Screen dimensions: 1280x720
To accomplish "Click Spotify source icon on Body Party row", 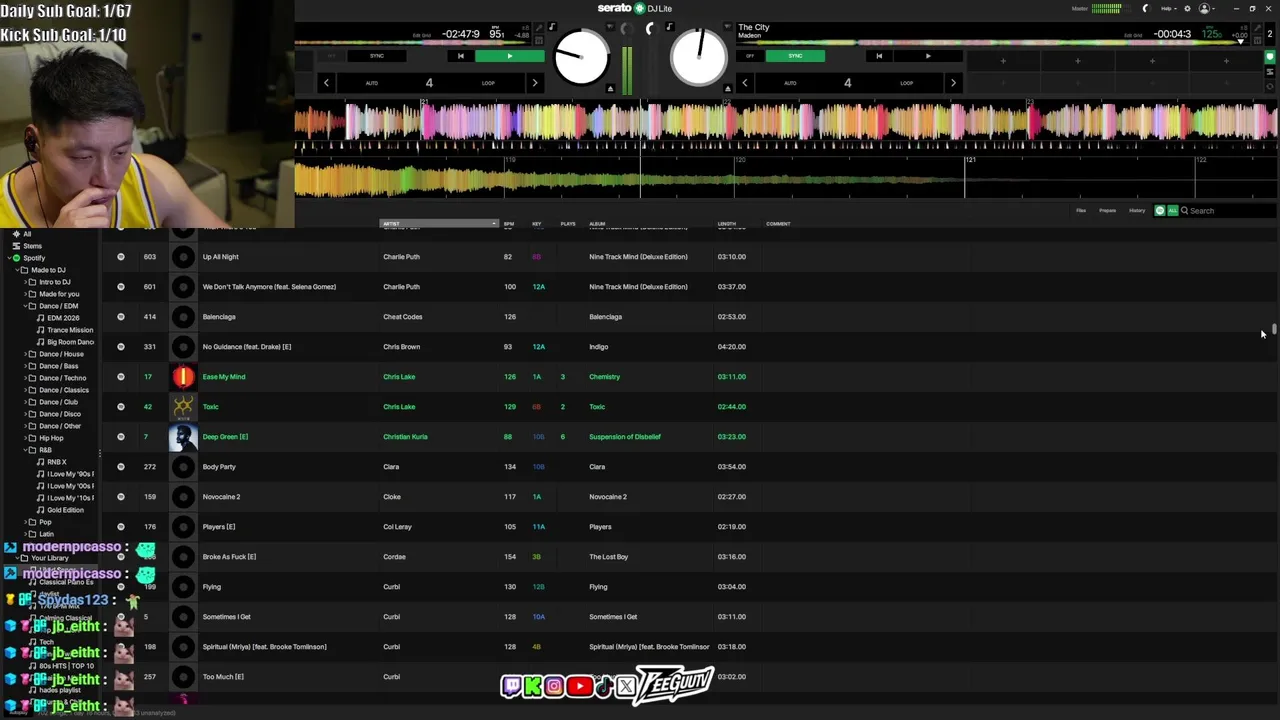I will click(x=121, y=467).
